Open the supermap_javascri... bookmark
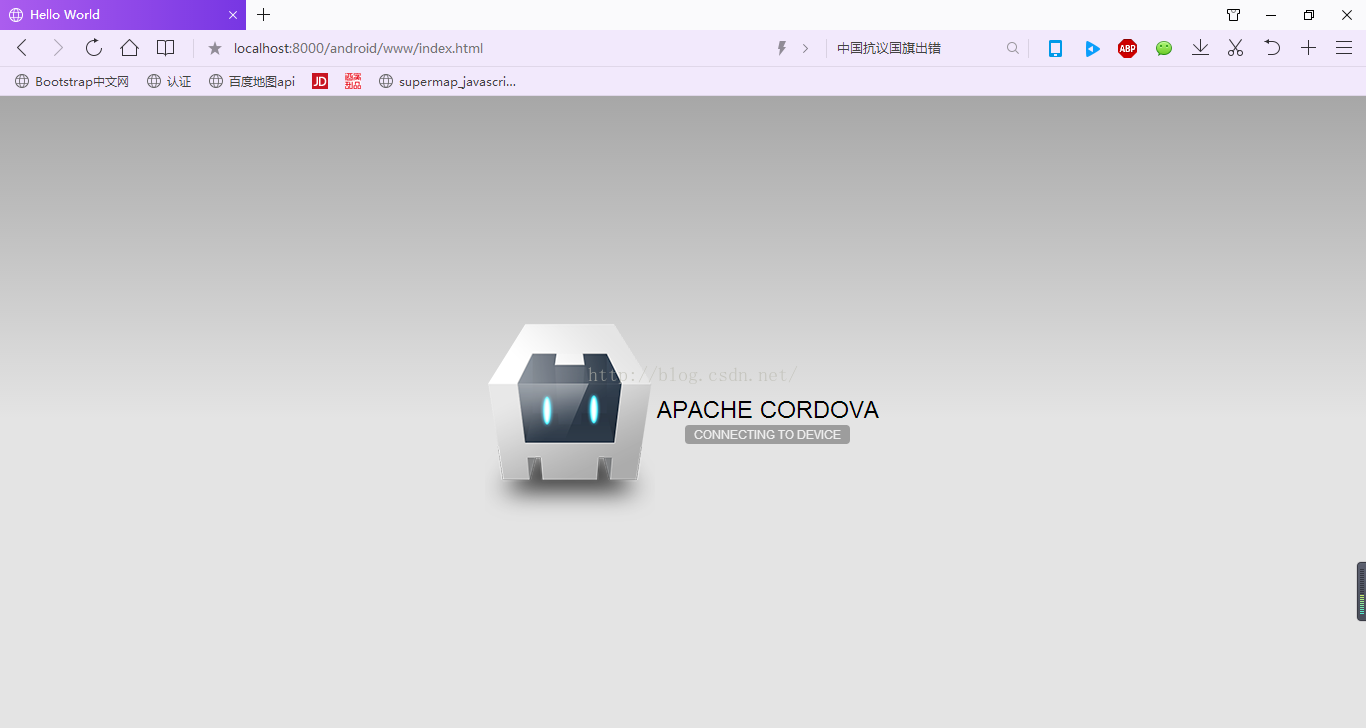1366x728 pixels. coord(447,82)
